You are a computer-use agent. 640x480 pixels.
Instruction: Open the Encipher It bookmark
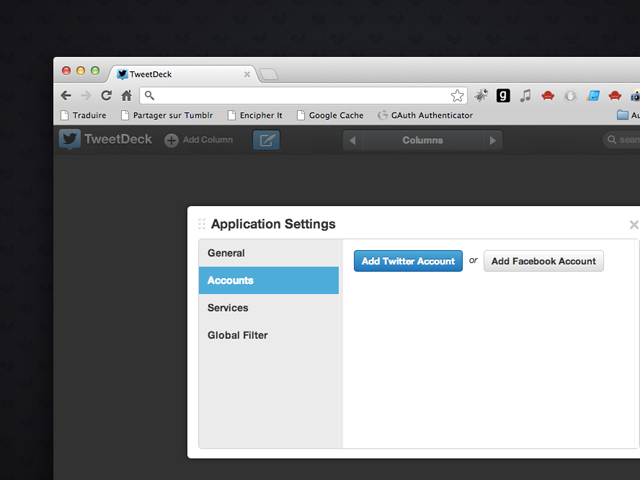255,116
